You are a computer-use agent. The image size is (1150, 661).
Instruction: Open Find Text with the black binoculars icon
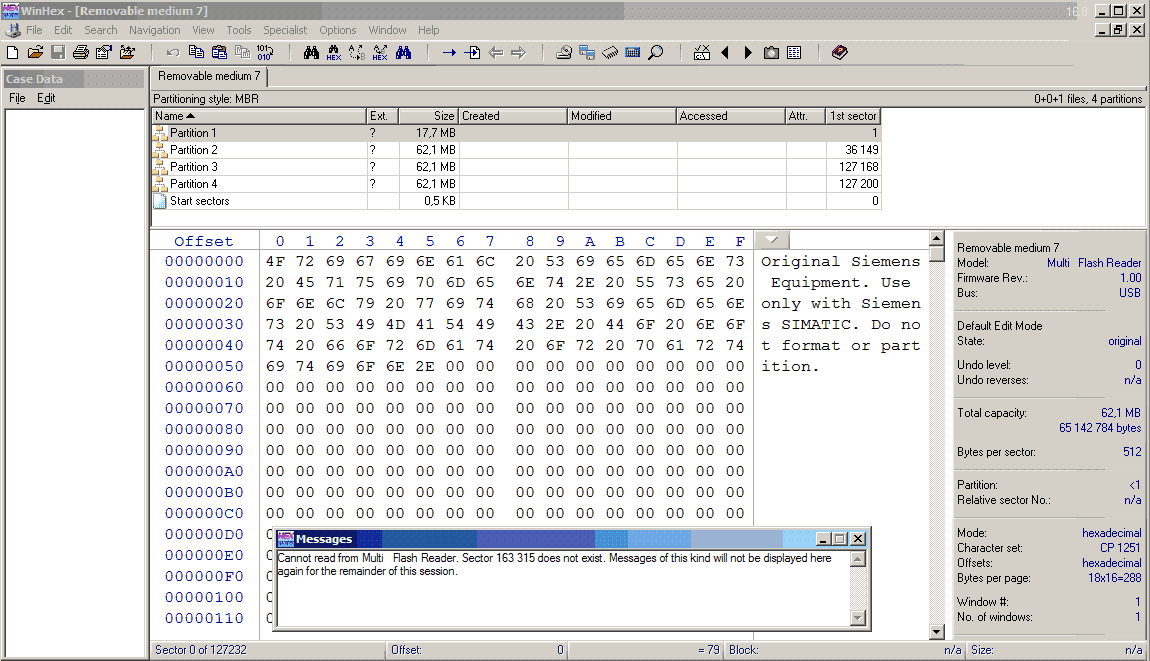pyautogui.click(x=311, y=53)
